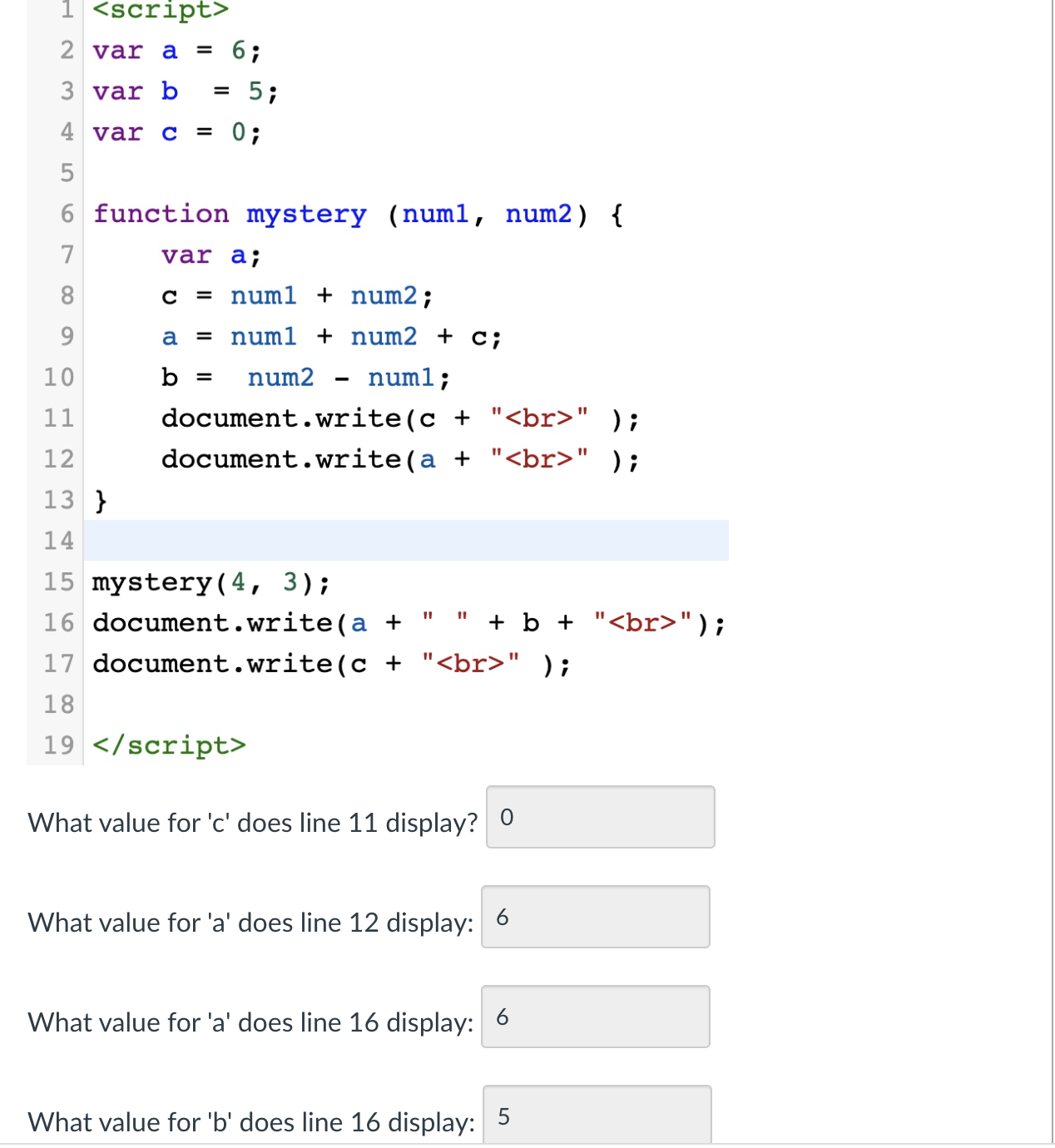1055x1148 pixels.
Task: Click line number 18 in the gutter
Action: point(59,705)
